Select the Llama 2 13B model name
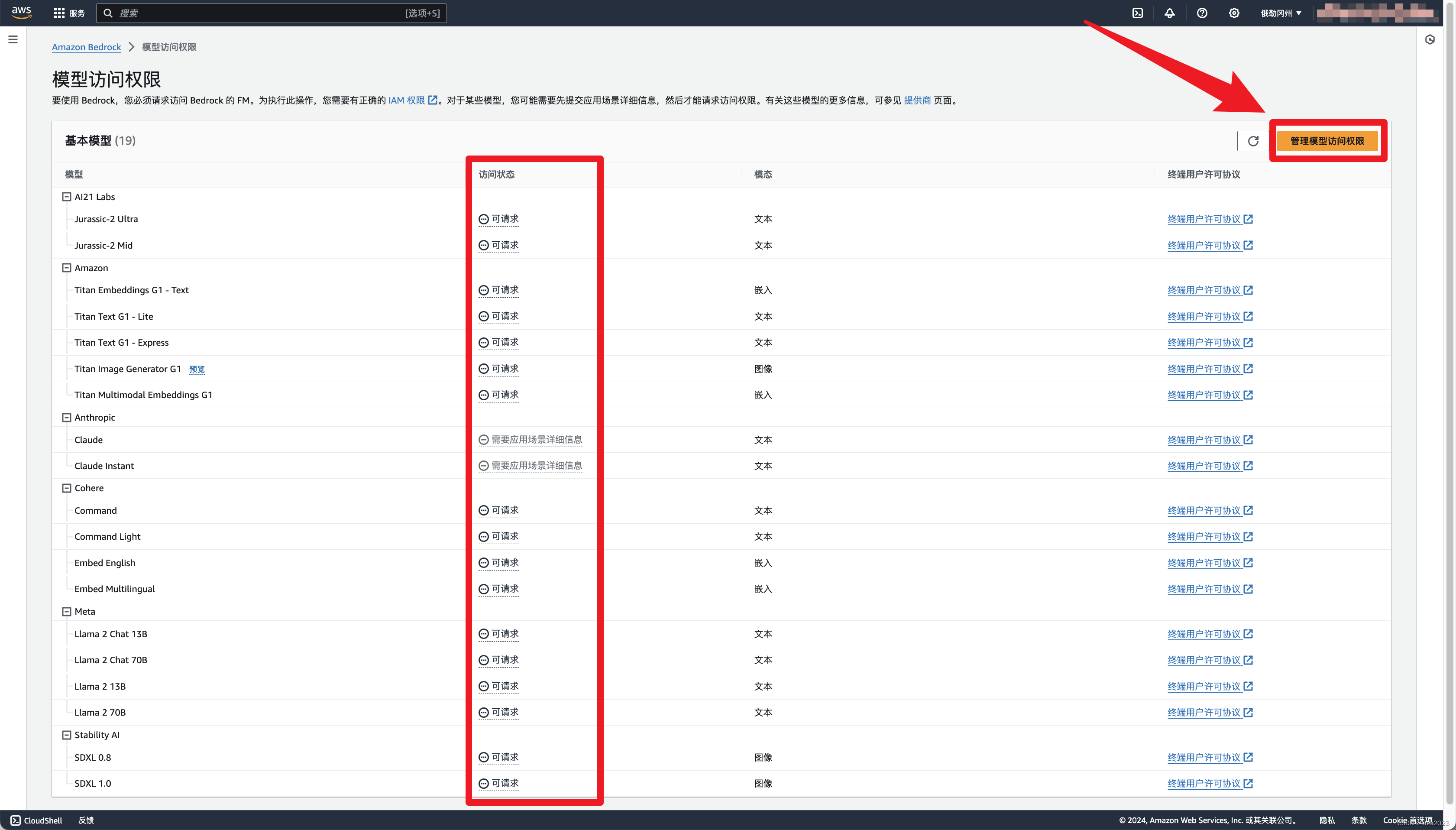The image size is (1456, 830). [100, 686]
